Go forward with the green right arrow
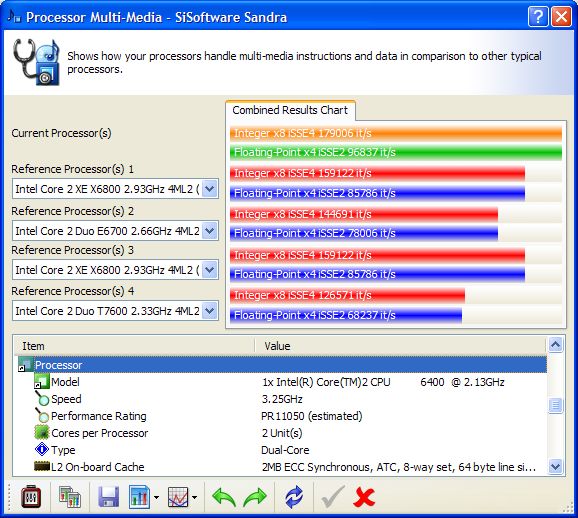 255,497
